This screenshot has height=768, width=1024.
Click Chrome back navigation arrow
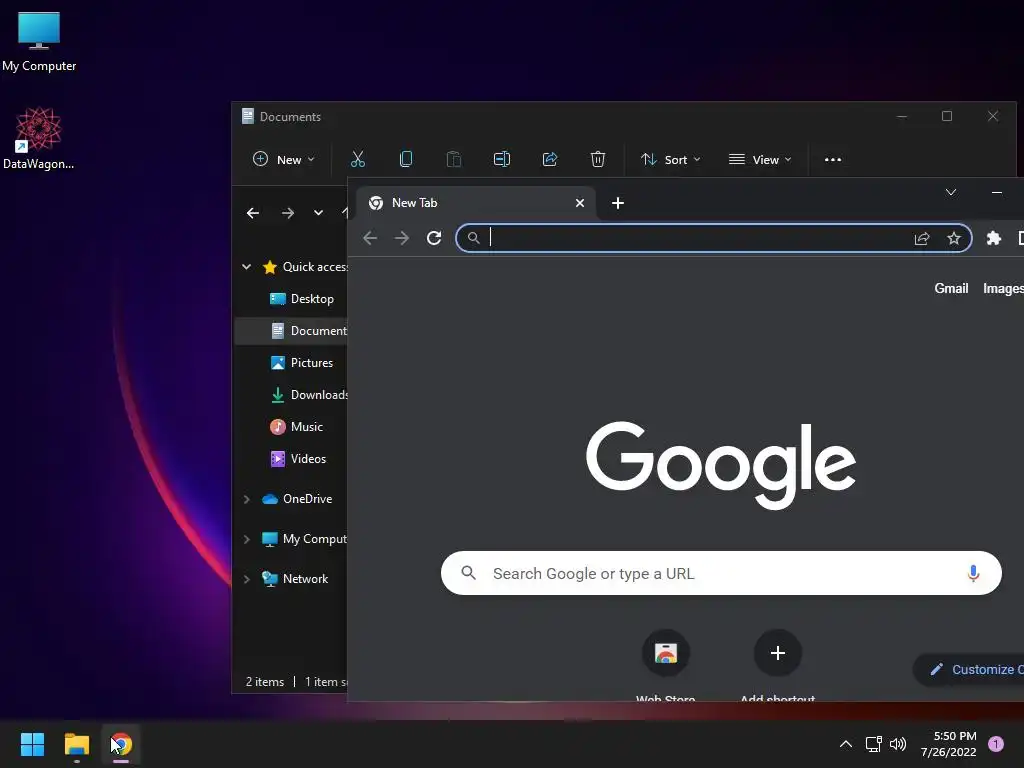(370, 238)
